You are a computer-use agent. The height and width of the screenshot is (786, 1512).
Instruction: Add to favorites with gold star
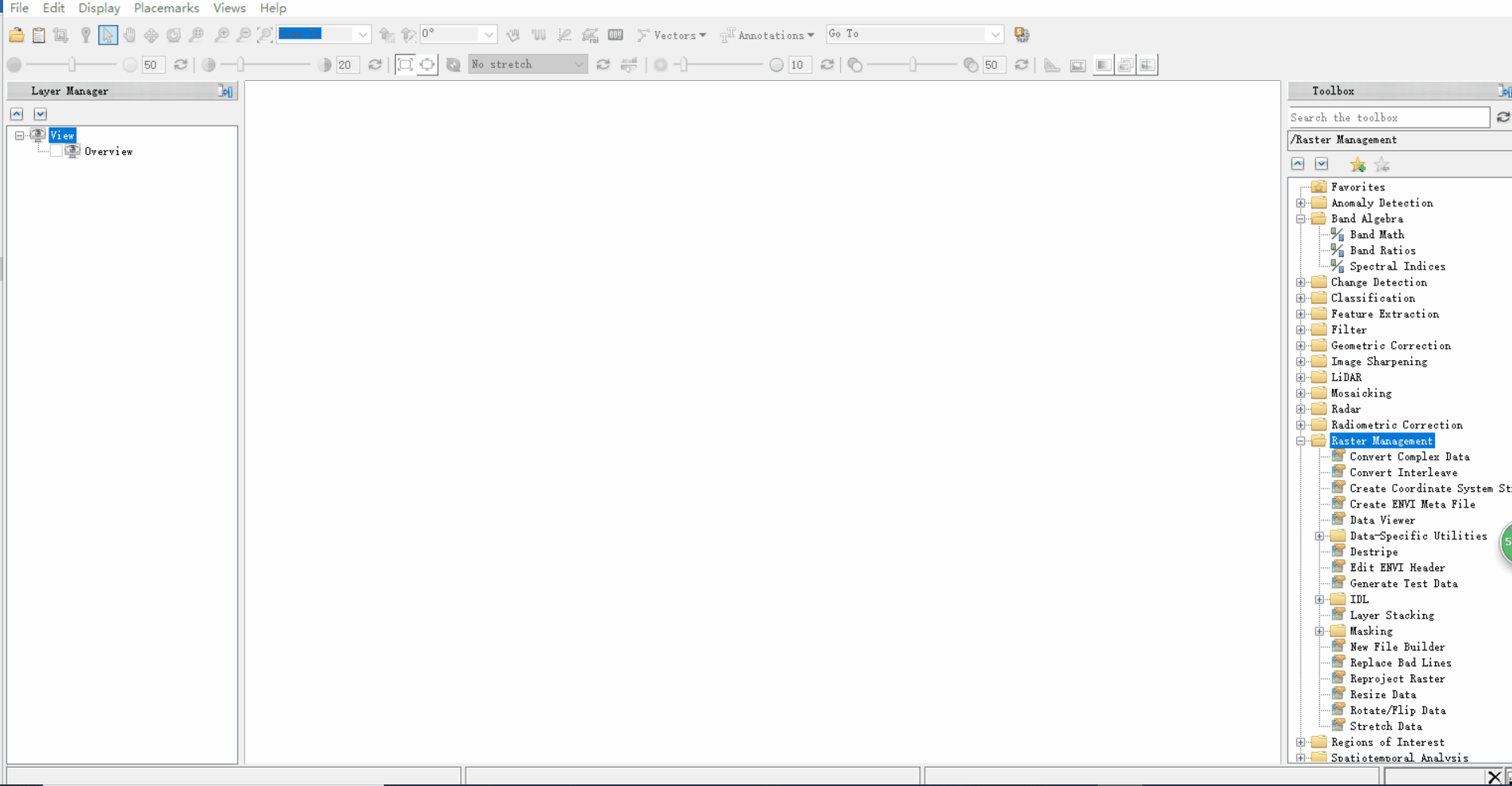point(1358,165)
